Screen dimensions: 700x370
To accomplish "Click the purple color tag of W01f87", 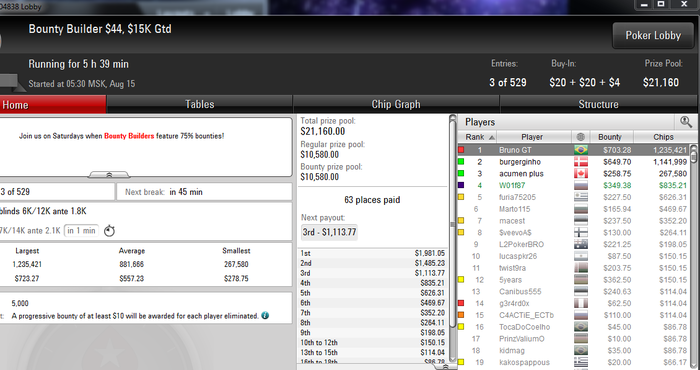I will click(x=461, y=185).
